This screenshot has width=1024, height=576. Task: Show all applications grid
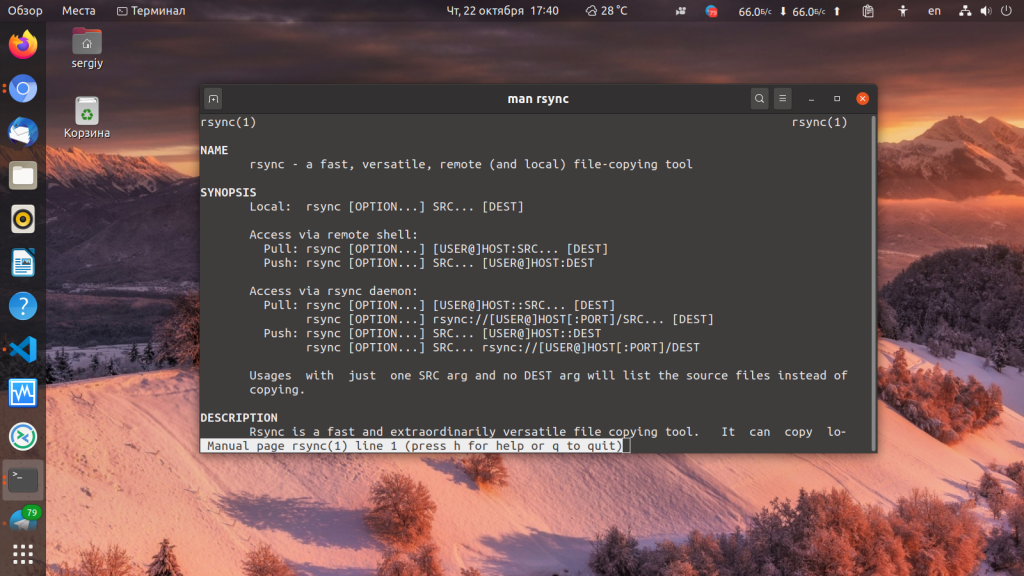(x=23, y=554)
